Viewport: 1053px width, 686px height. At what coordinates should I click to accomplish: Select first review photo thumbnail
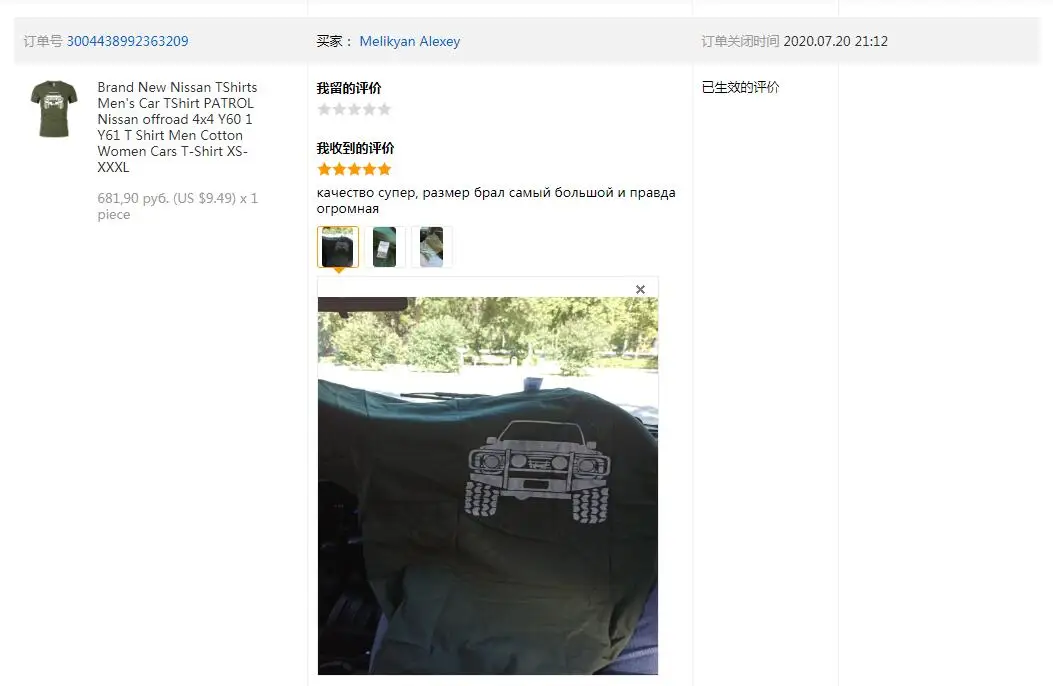338,247
